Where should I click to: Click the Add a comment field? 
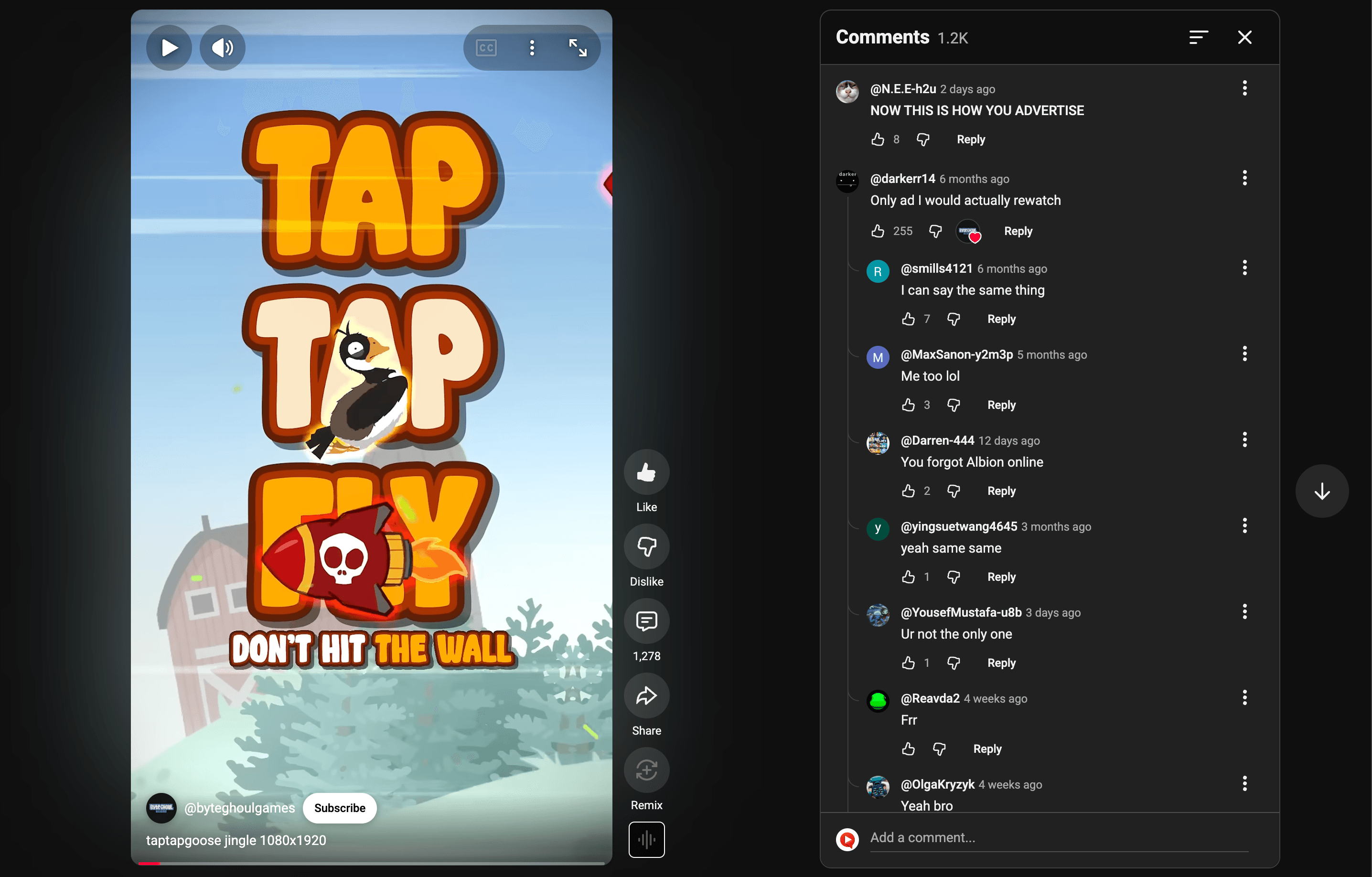pyautogui.click(x=1059, y=838)
